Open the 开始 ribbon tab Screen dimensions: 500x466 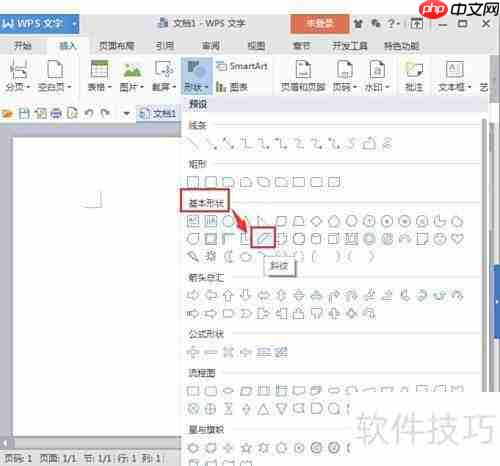point(23,45)
